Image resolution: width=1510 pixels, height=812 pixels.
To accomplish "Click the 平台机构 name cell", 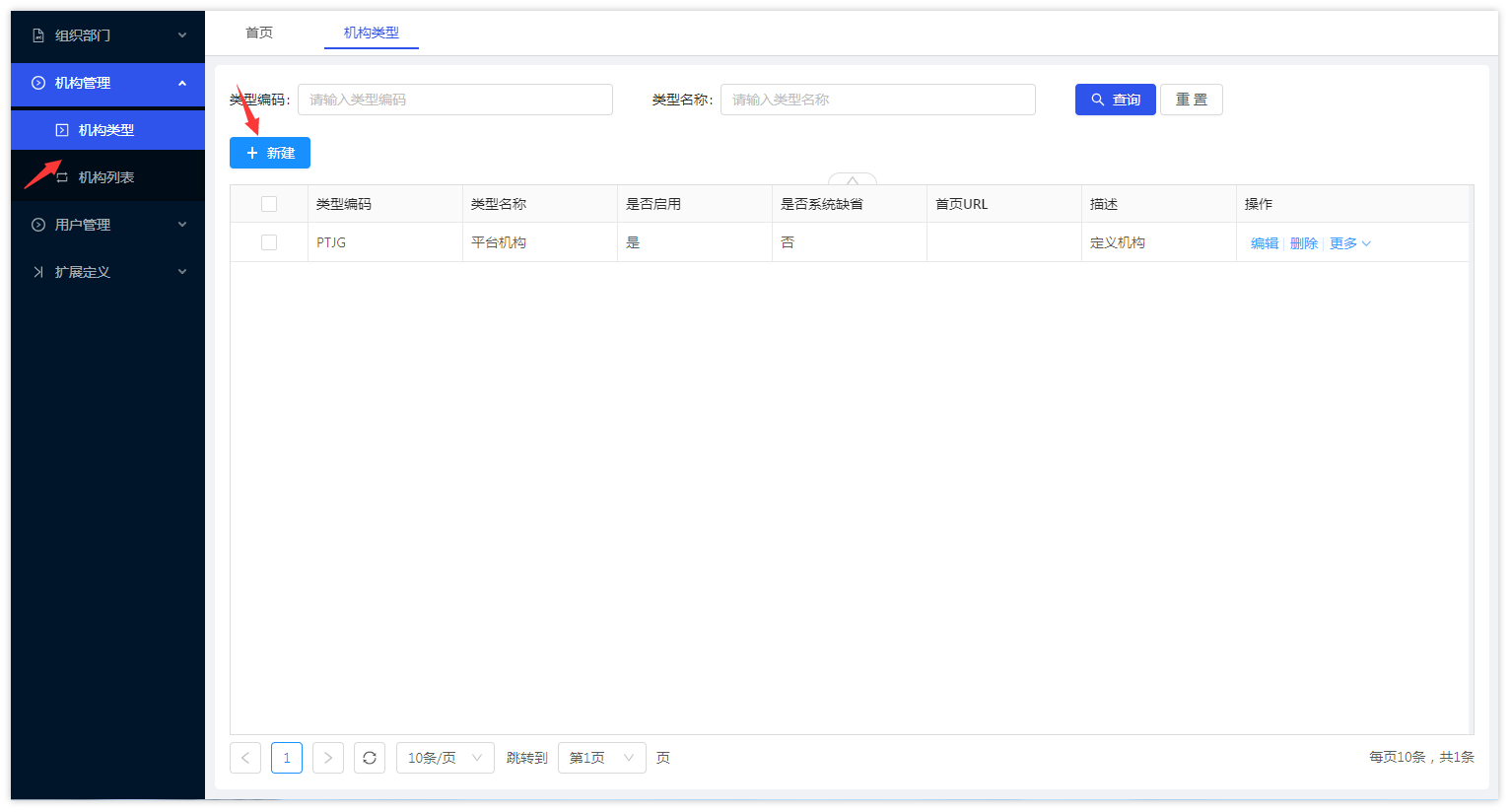I will (x=540, y=242).
